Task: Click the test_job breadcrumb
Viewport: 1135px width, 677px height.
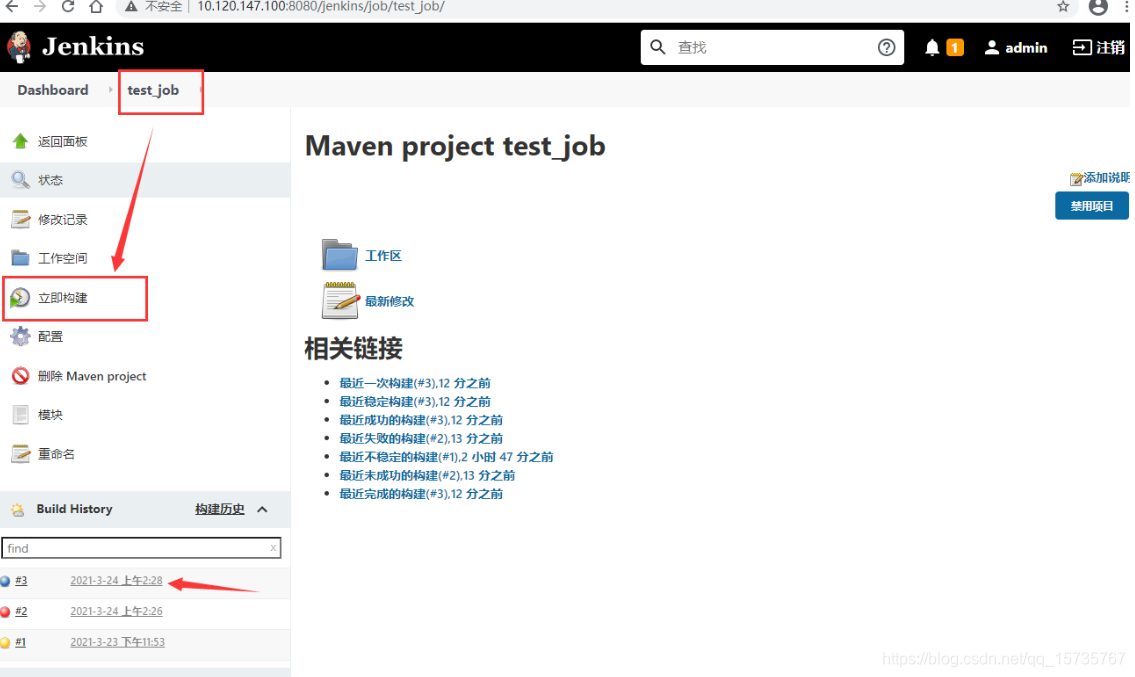Action: (x=153, y=90)
